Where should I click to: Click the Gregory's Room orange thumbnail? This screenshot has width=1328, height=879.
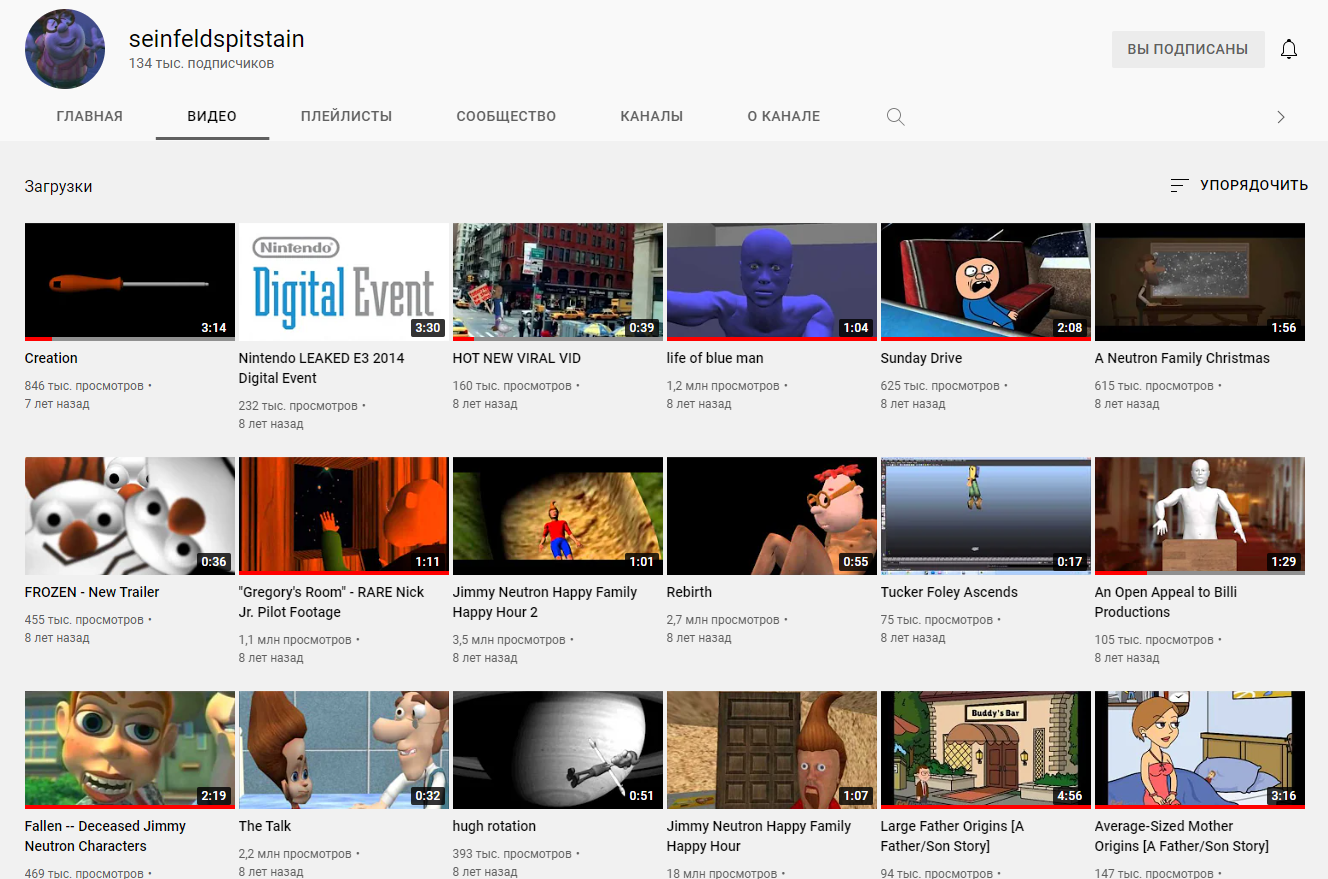pos(344,516)
